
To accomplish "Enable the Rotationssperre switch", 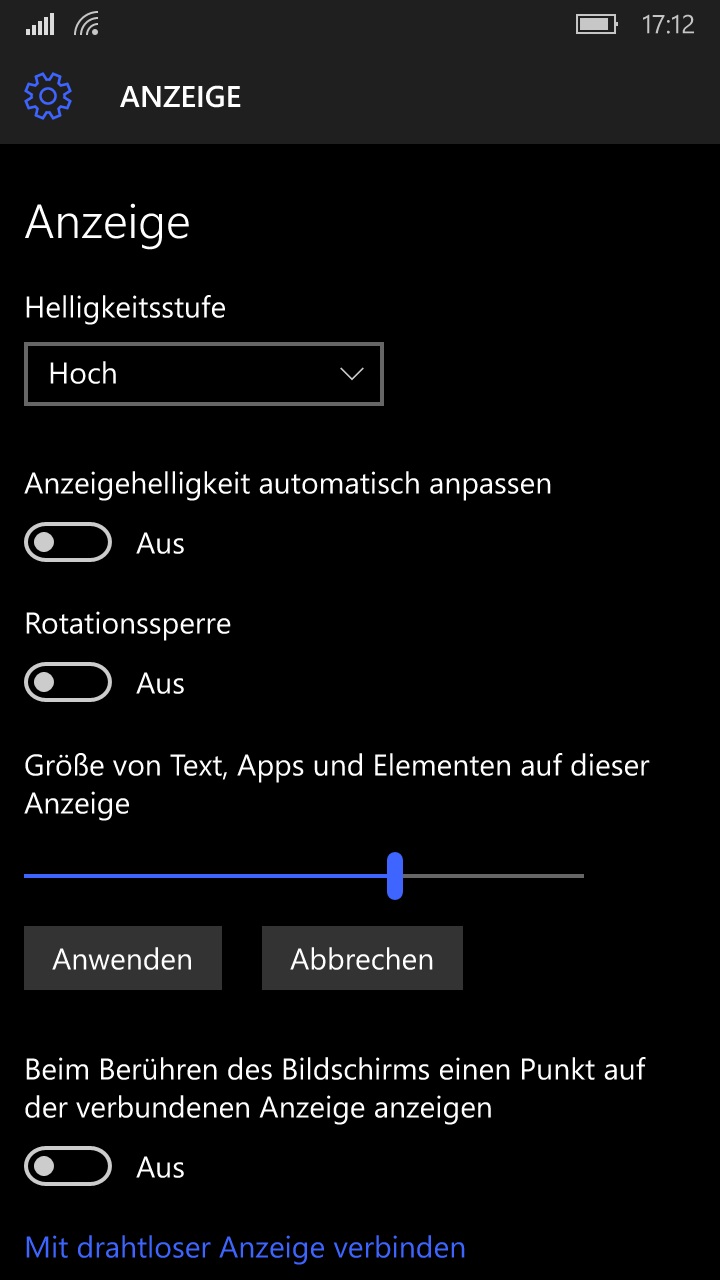I will tap(68, 683).
